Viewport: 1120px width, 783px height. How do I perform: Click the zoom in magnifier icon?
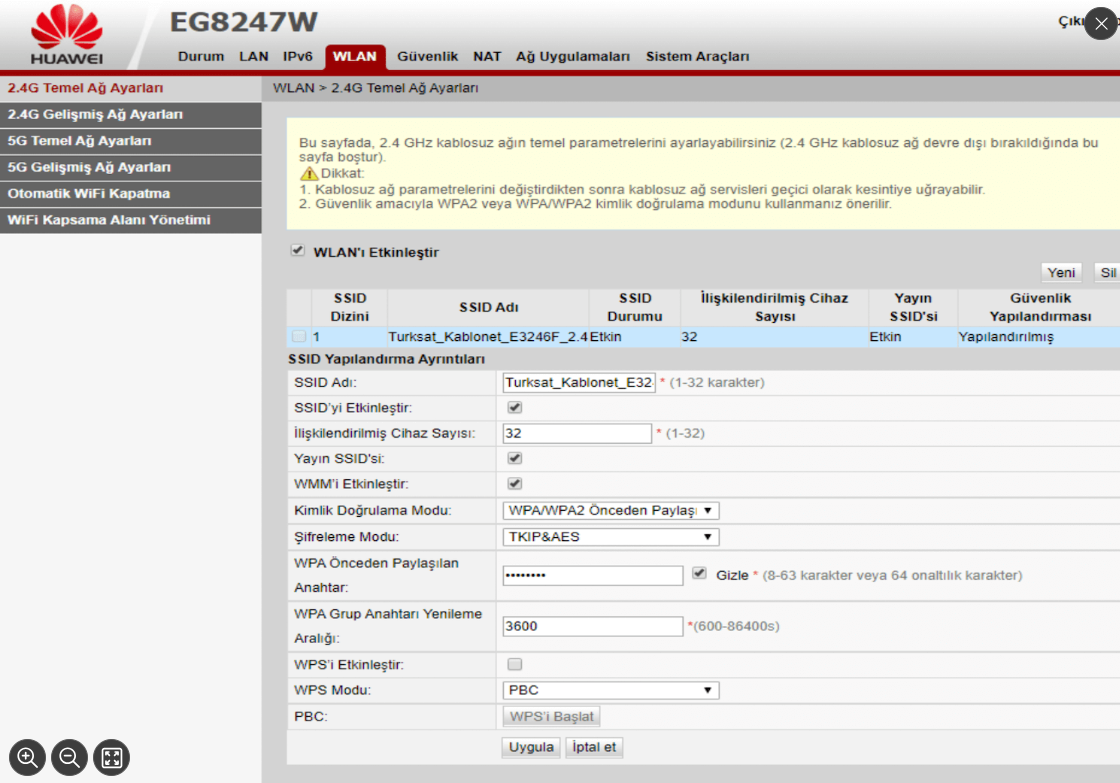(x=27, y=757)
